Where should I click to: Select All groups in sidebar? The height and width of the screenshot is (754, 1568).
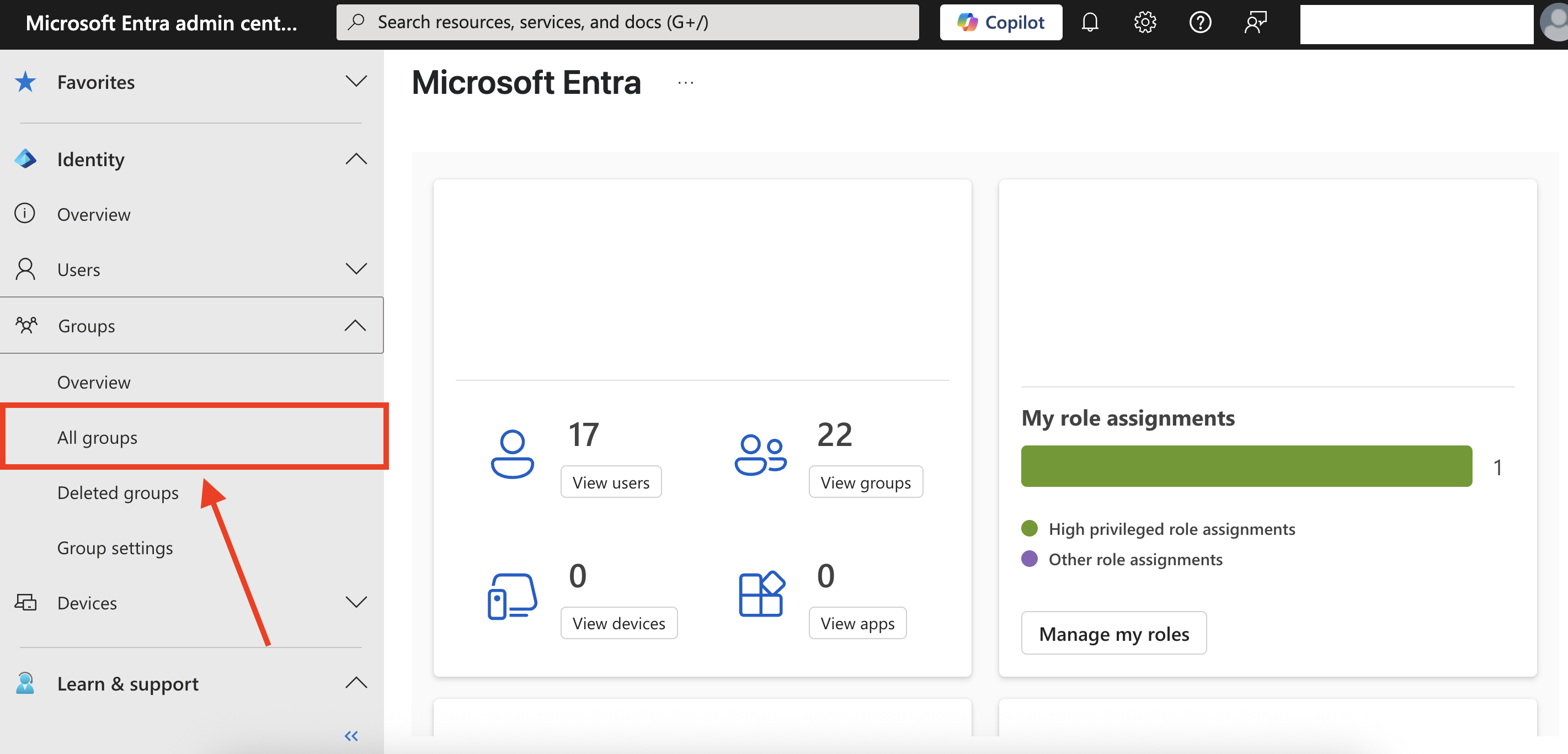[x=98, y=437]
